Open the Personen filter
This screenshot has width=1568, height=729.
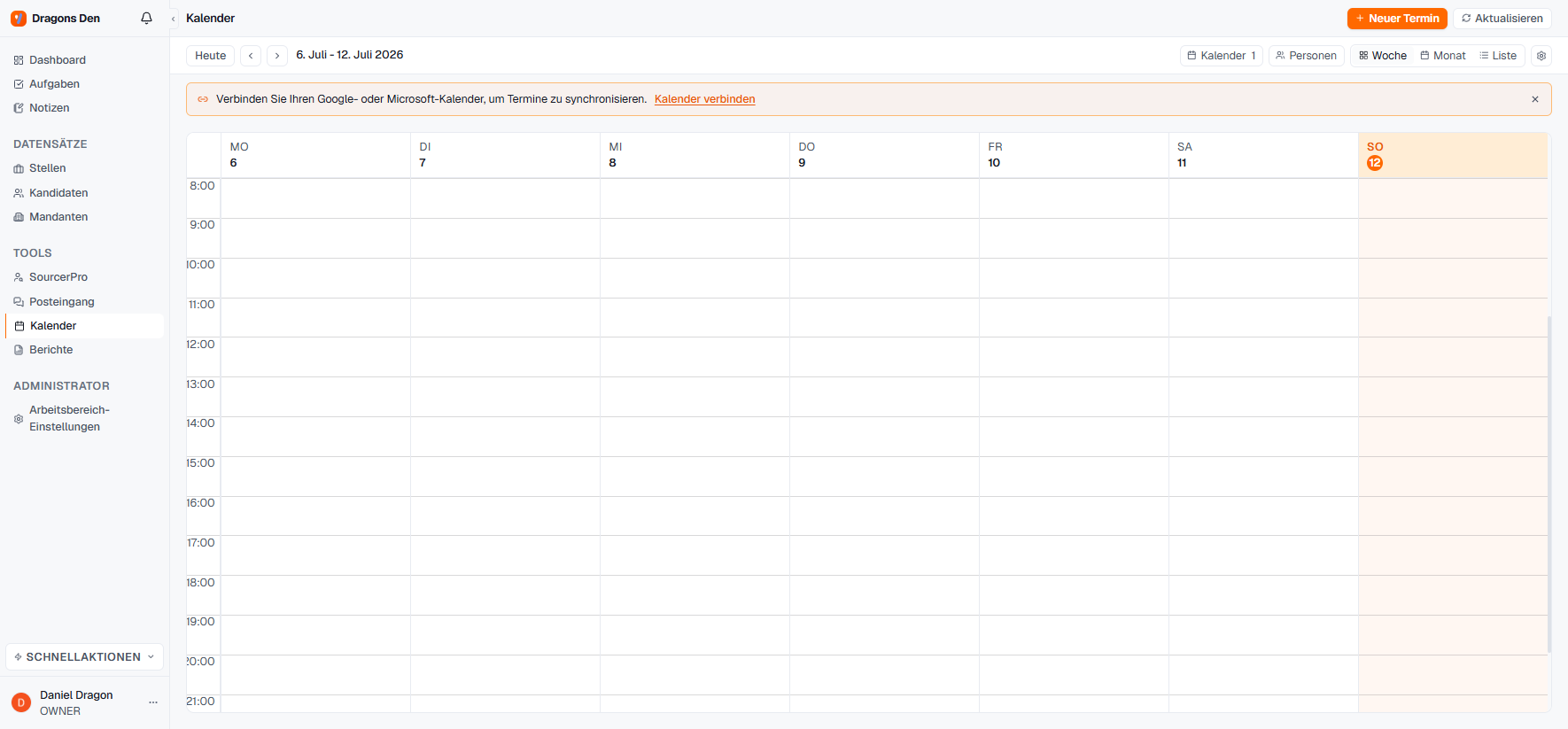(1307, 56)
